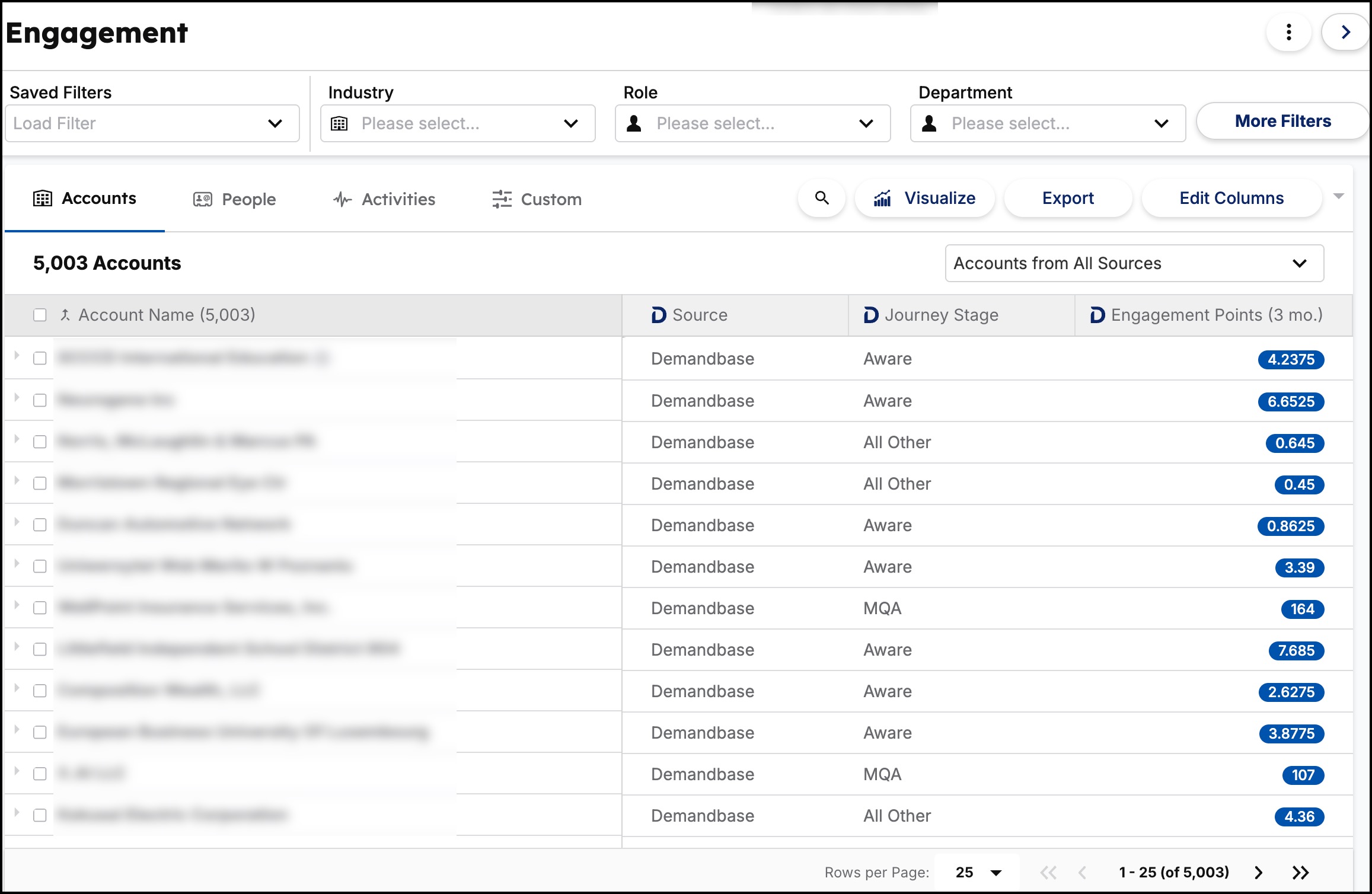
Task: Click the small arrow beside Edit Columns
Action: (x=1339, y=196)
